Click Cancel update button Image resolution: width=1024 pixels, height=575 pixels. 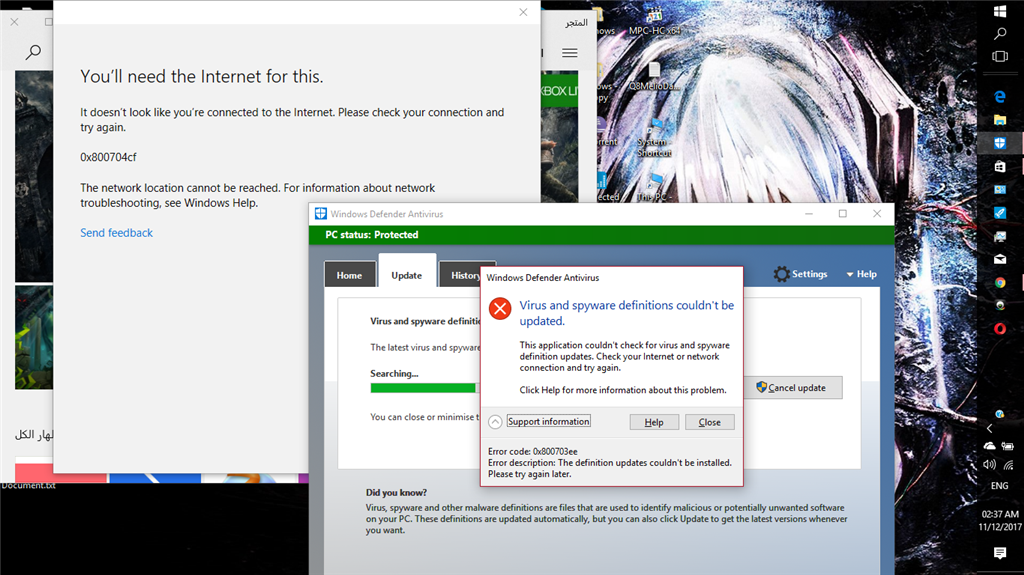click(x=793, y=387)
